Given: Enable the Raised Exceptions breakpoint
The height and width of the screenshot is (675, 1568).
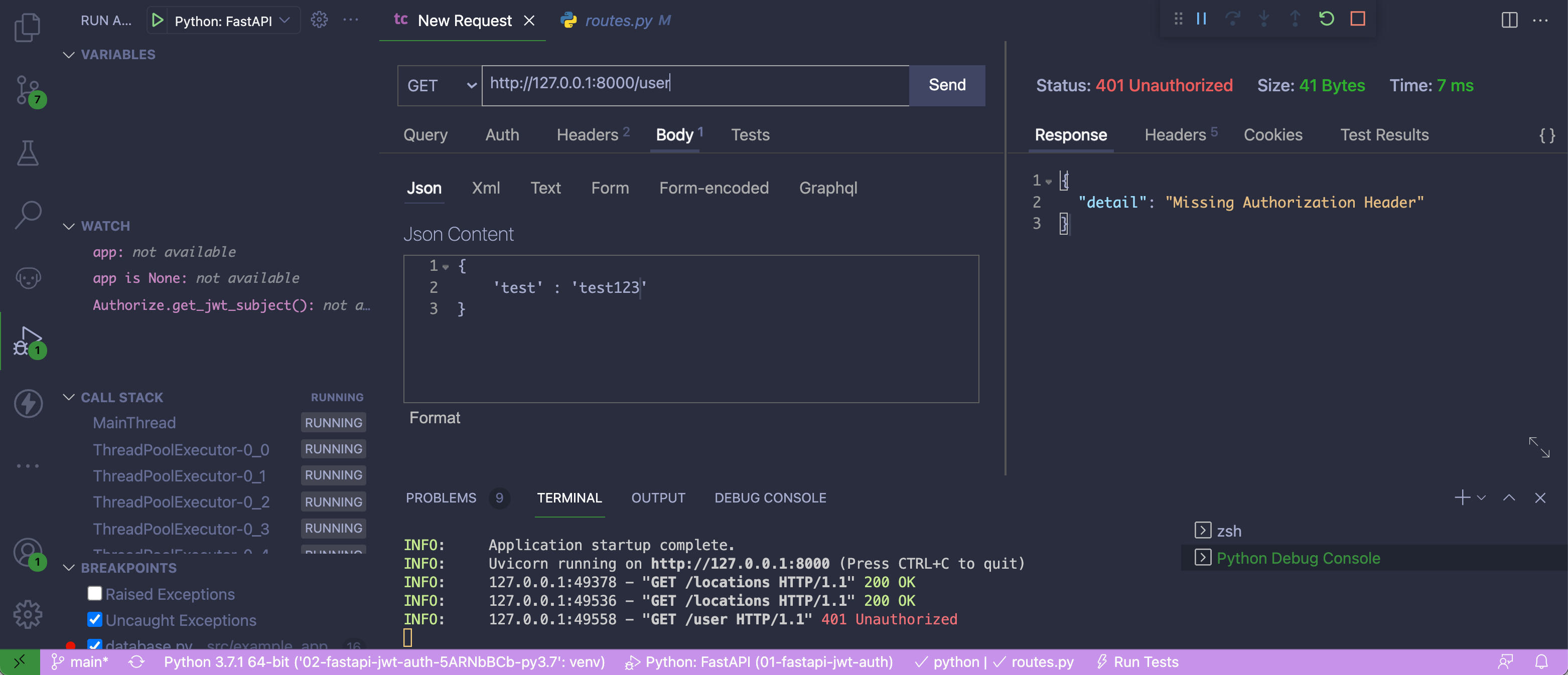Looking at the screenshot, I should coord(94,593).
